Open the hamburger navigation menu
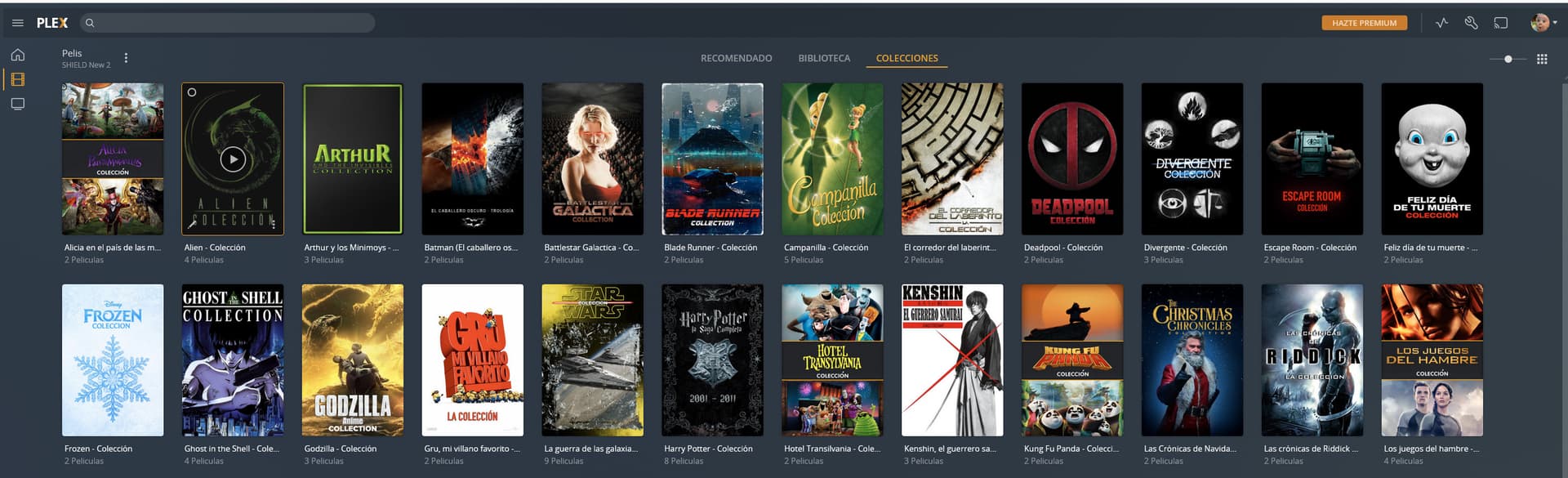1568x478 pixels. (18, 23)
